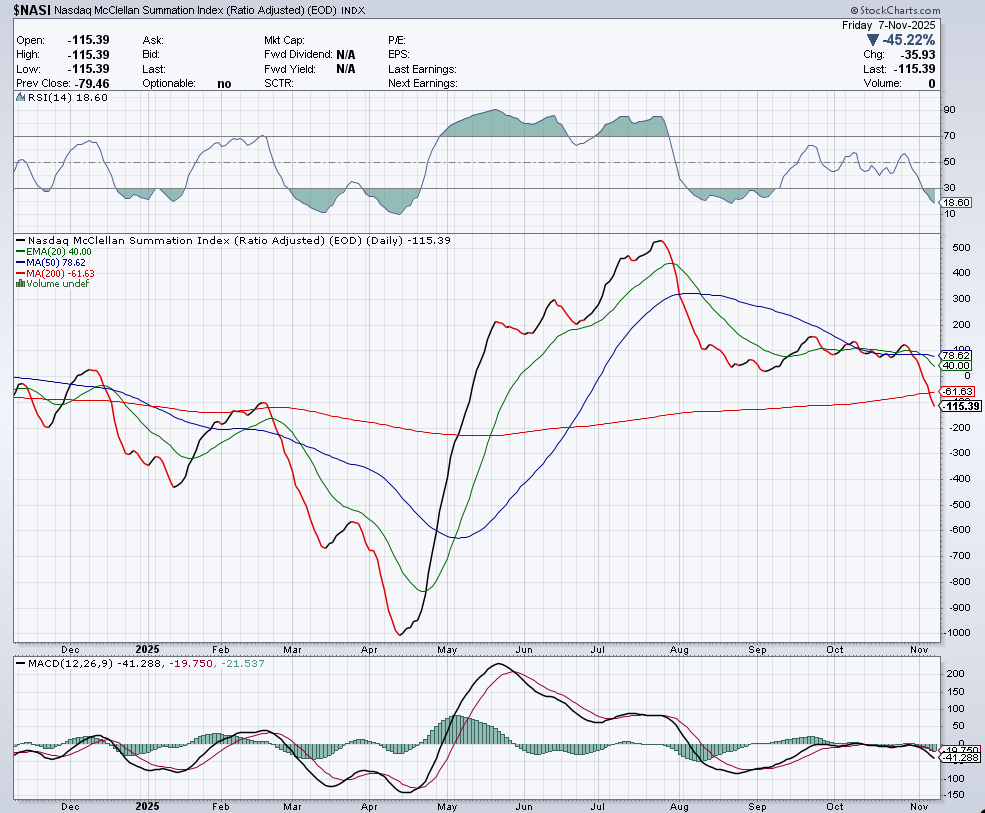
Task: Click the 40.00 green price tag on axis
Action: (x=956, y=366)
